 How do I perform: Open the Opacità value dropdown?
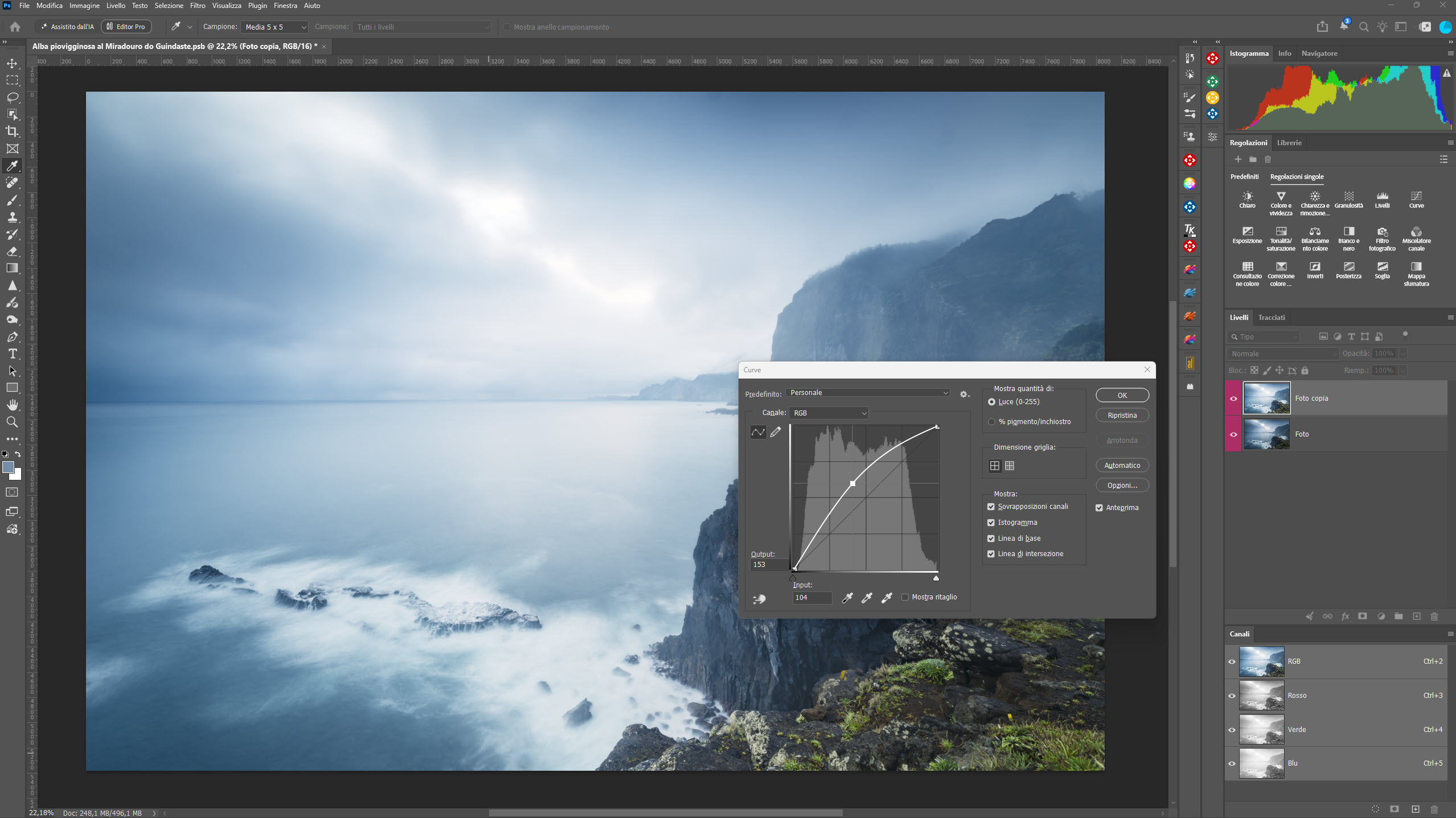point(1402,353)
